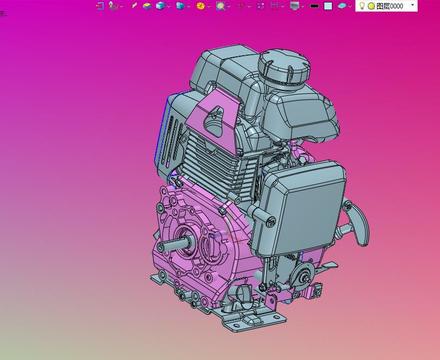Click the shaded blue cube display icon

(x=180, y=6)
